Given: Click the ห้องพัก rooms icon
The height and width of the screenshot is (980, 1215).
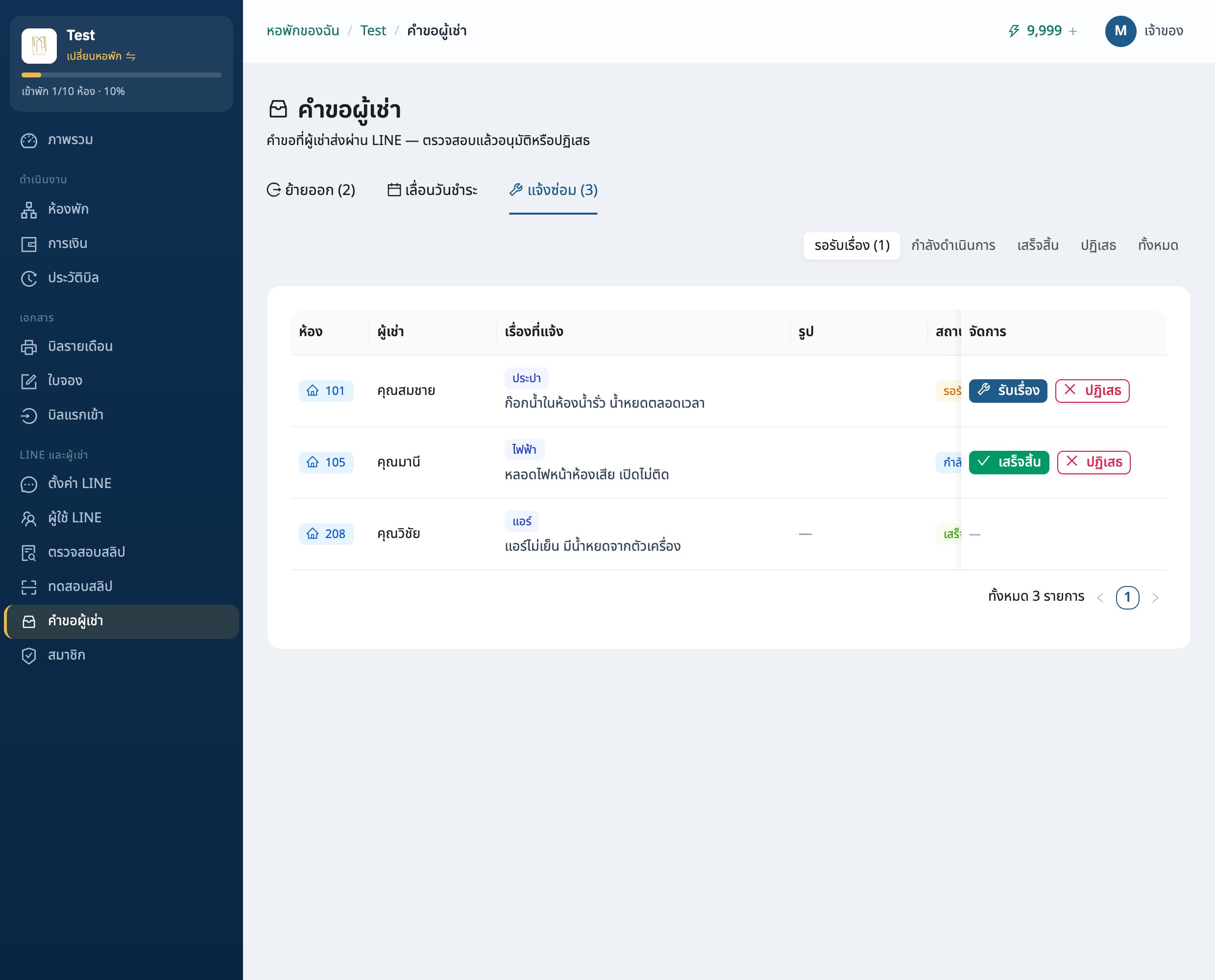Looking at the screenshot, I should [29, 210].
